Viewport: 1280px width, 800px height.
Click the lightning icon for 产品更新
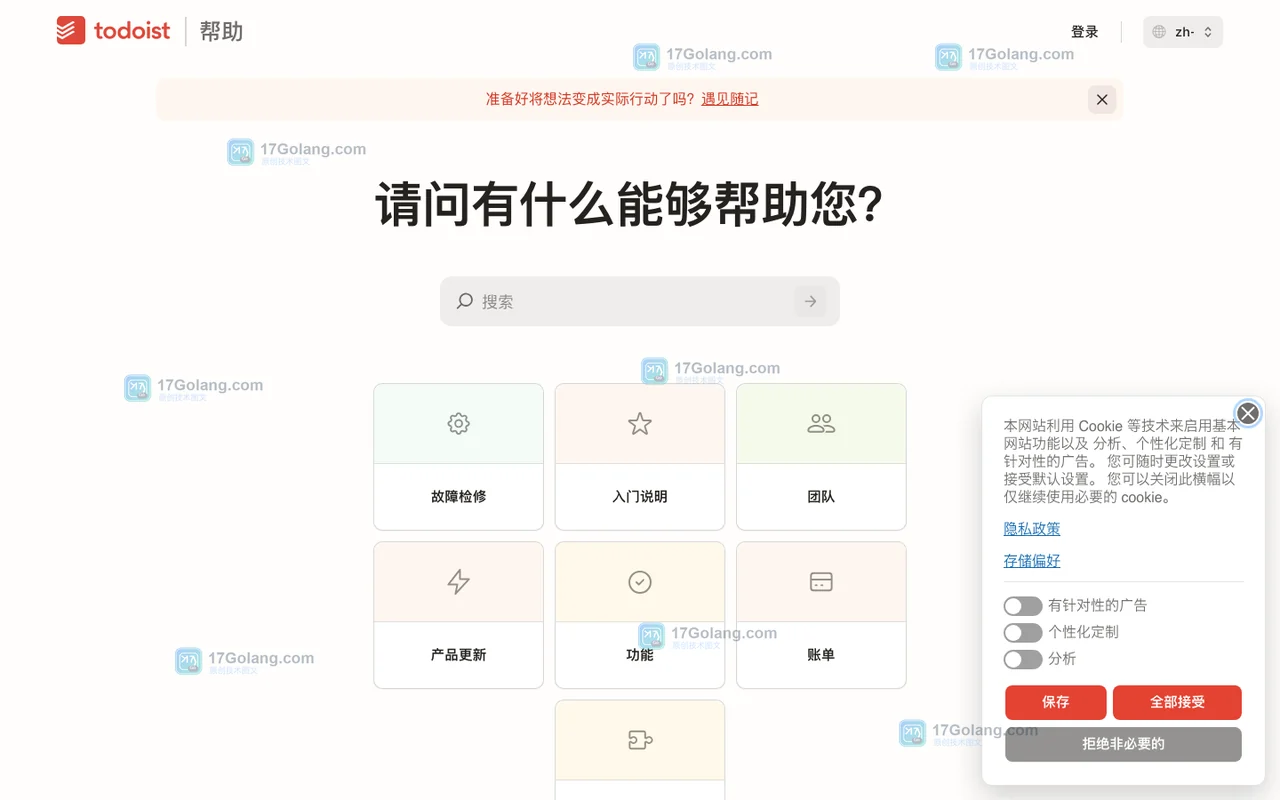(x=458, y=582)
